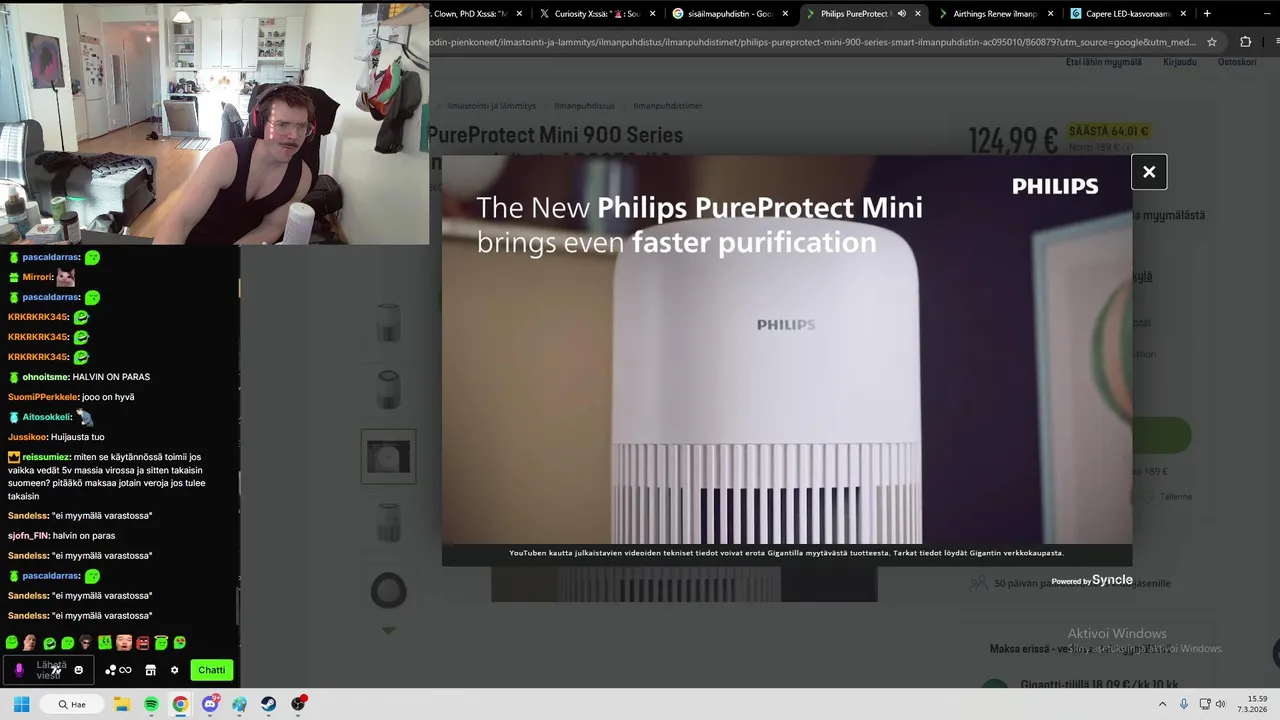The image size is (1280, 720).
Task: Switch to the sisäilmapuhdistin Google tab
Action: 730,14
